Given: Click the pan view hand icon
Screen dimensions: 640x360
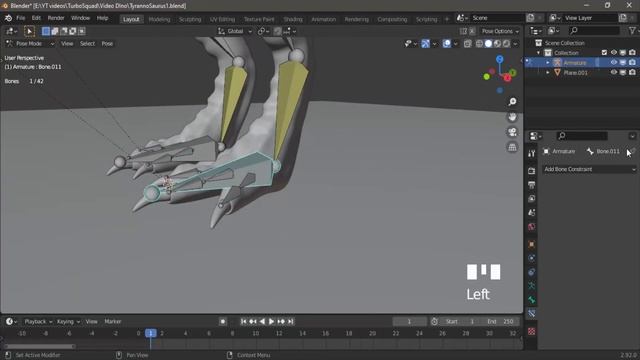Looking at the screenshot, I should point(512,117).
